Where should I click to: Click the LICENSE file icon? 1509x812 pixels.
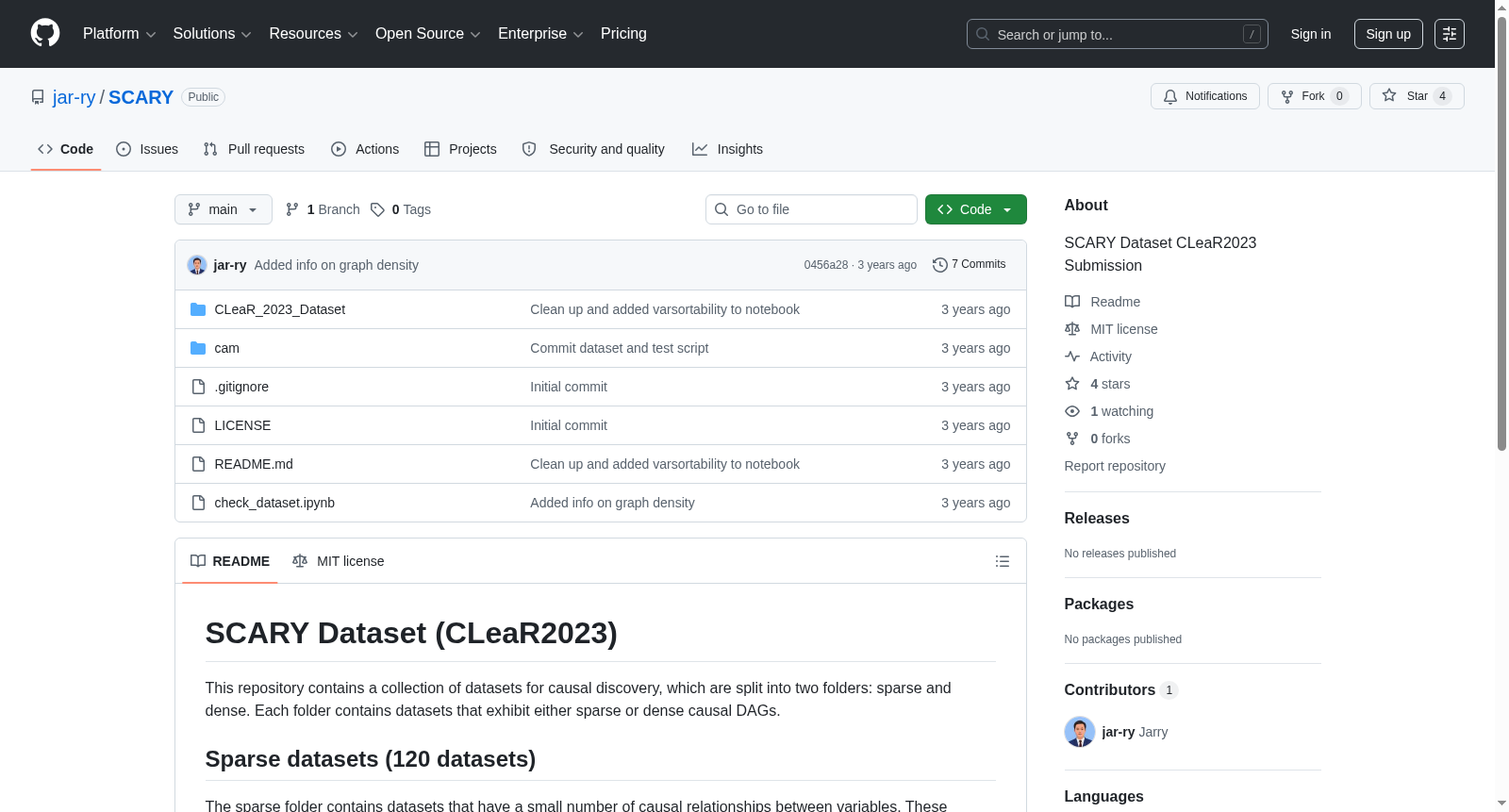click(198, 425)
